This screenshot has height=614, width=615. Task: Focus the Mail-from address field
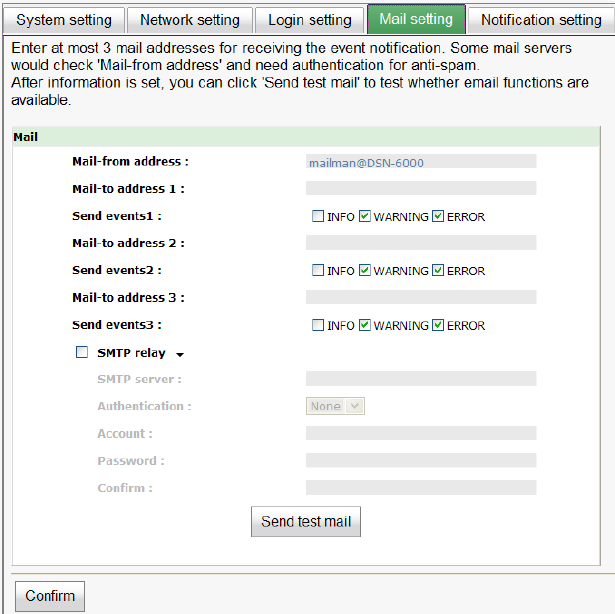point(421,161)
